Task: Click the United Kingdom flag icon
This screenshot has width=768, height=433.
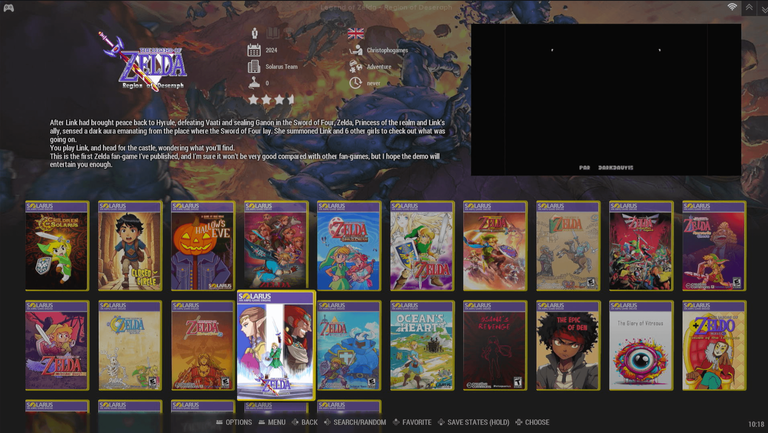Action: [356, 33]
